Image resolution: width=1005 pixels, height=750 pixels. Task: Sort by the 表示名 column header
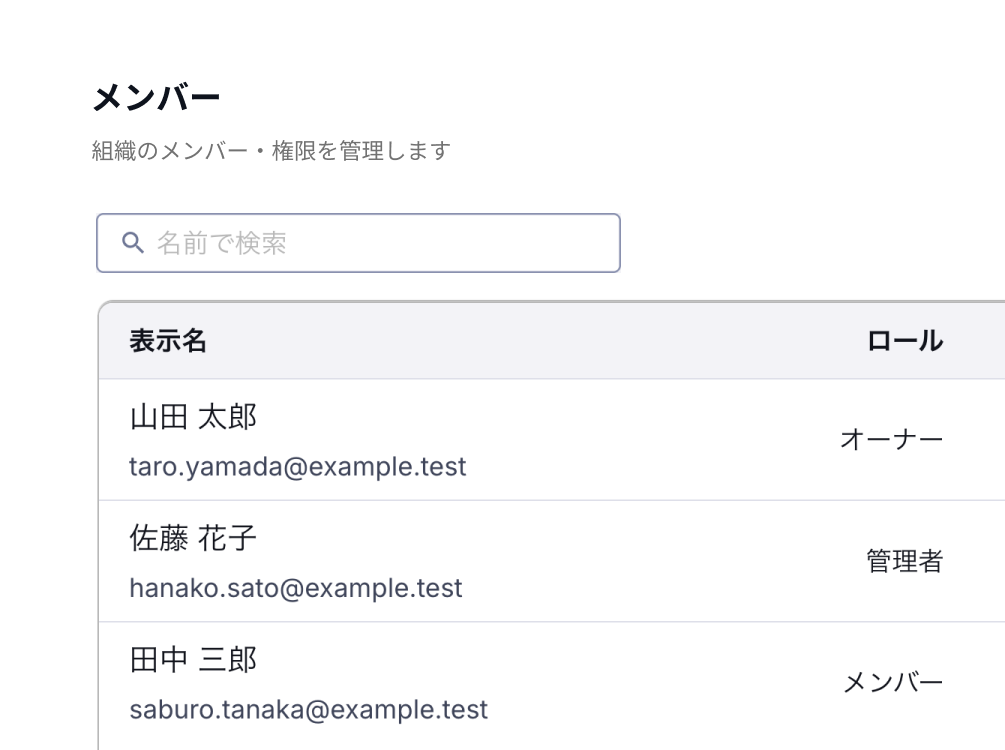(168, 341)
